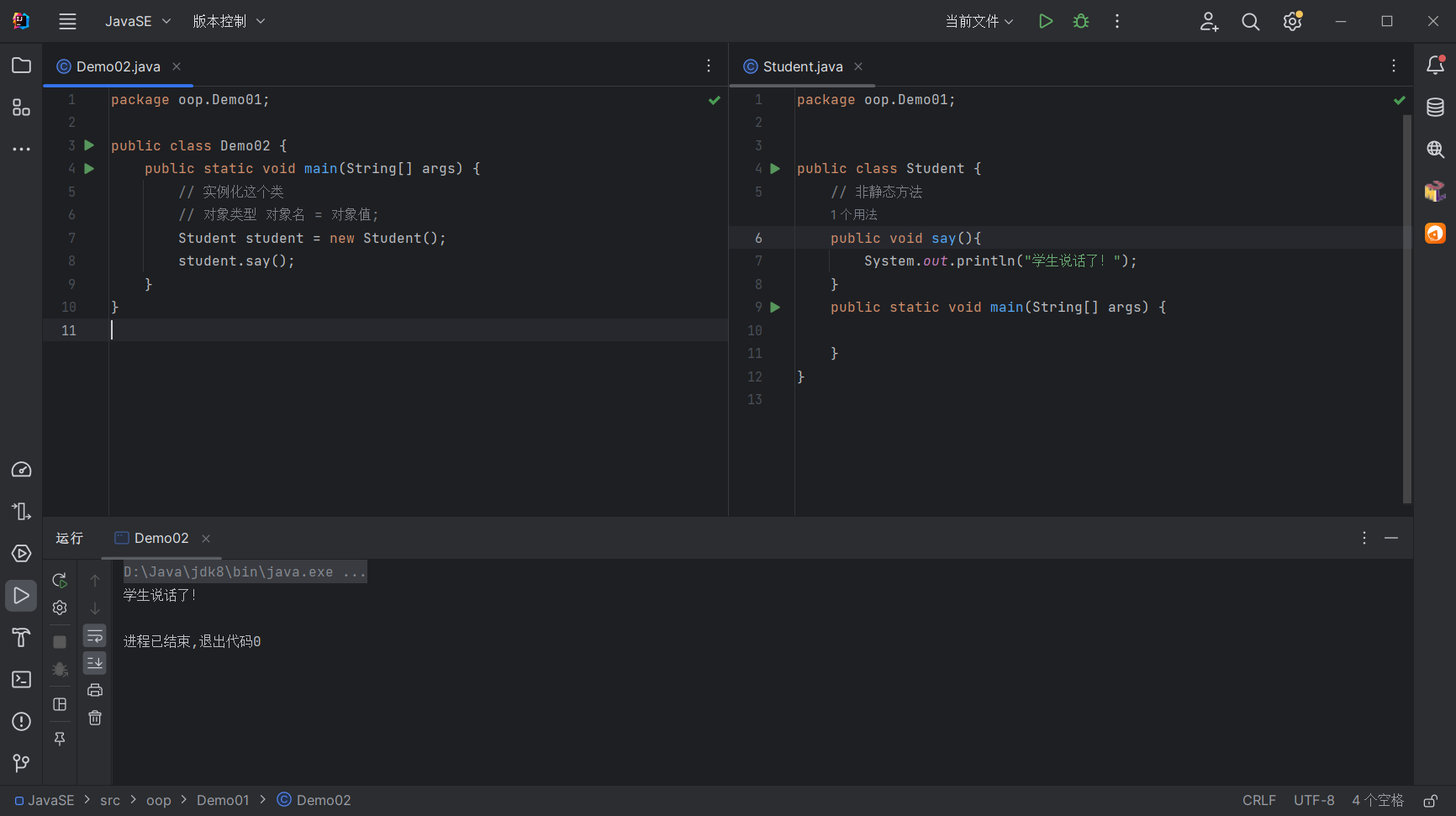Open the Notifications bell panel
Screen dimensions: 1456x816
(x=1435, y=66)
